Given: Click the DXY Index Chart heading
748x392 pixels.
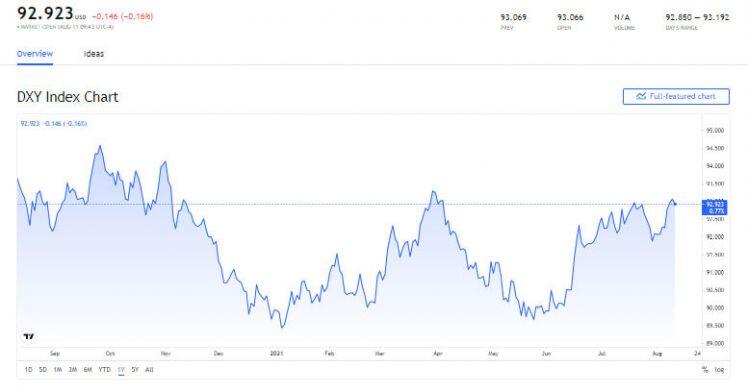Looking at the screenshot, I should pyautogui.click(x=68, y=97).
